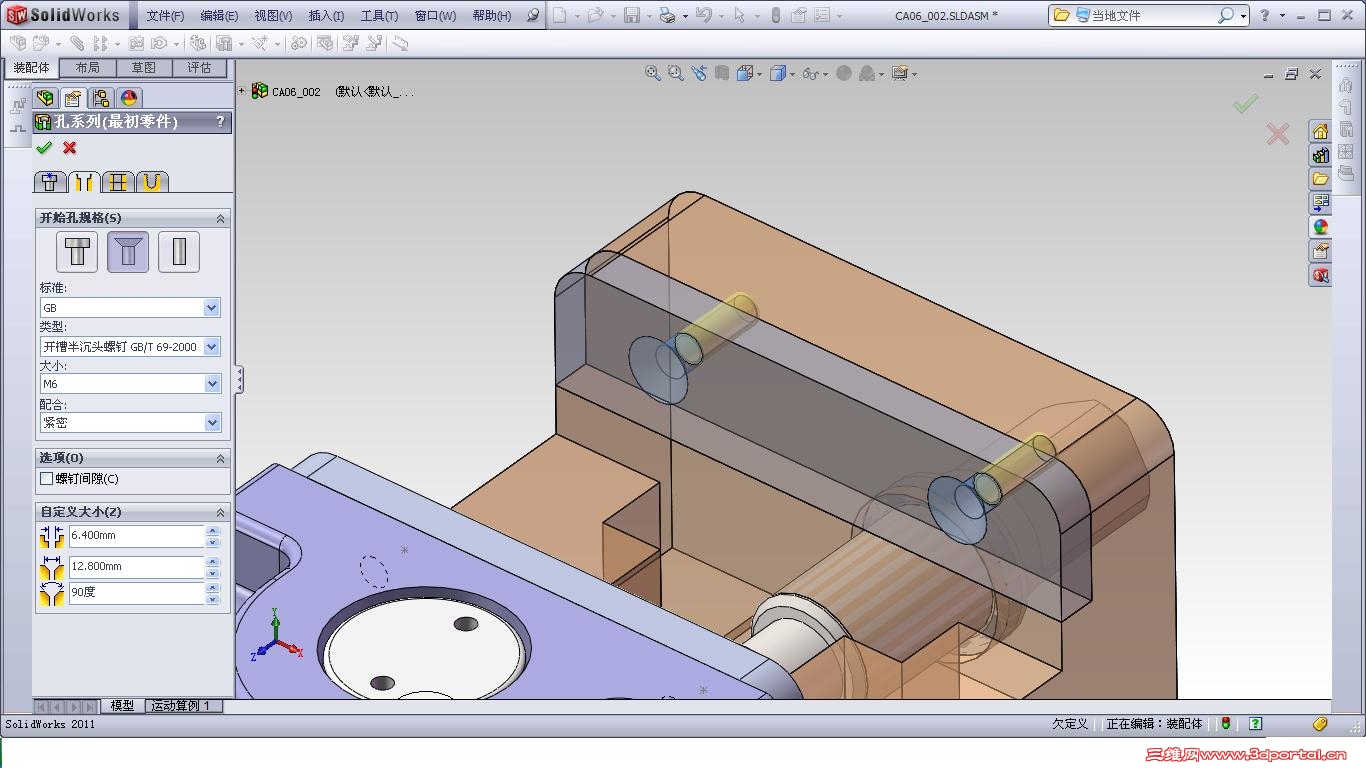
Task: Click the New document icon
Action: coord(559,15)
